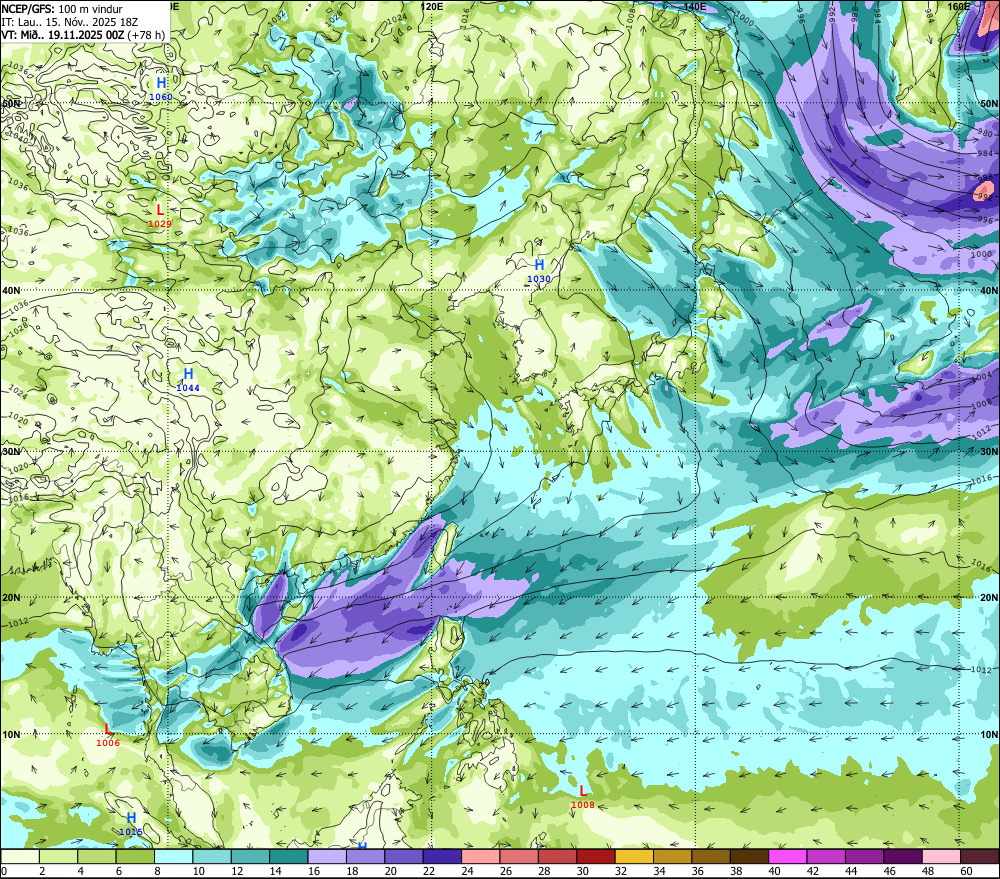
Task: Click the '992' isobar label at the map top
Action: coord(833,15)
